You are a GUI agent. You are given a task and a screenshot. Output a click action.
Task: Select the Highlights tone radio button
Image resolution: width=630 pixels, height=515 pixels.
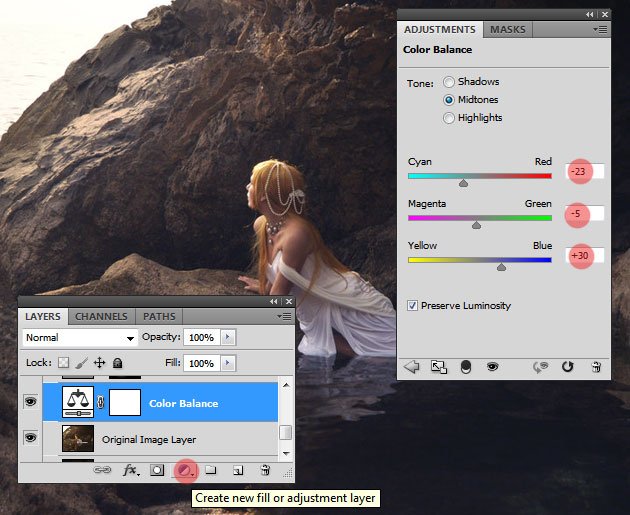[x=449, y=118]
